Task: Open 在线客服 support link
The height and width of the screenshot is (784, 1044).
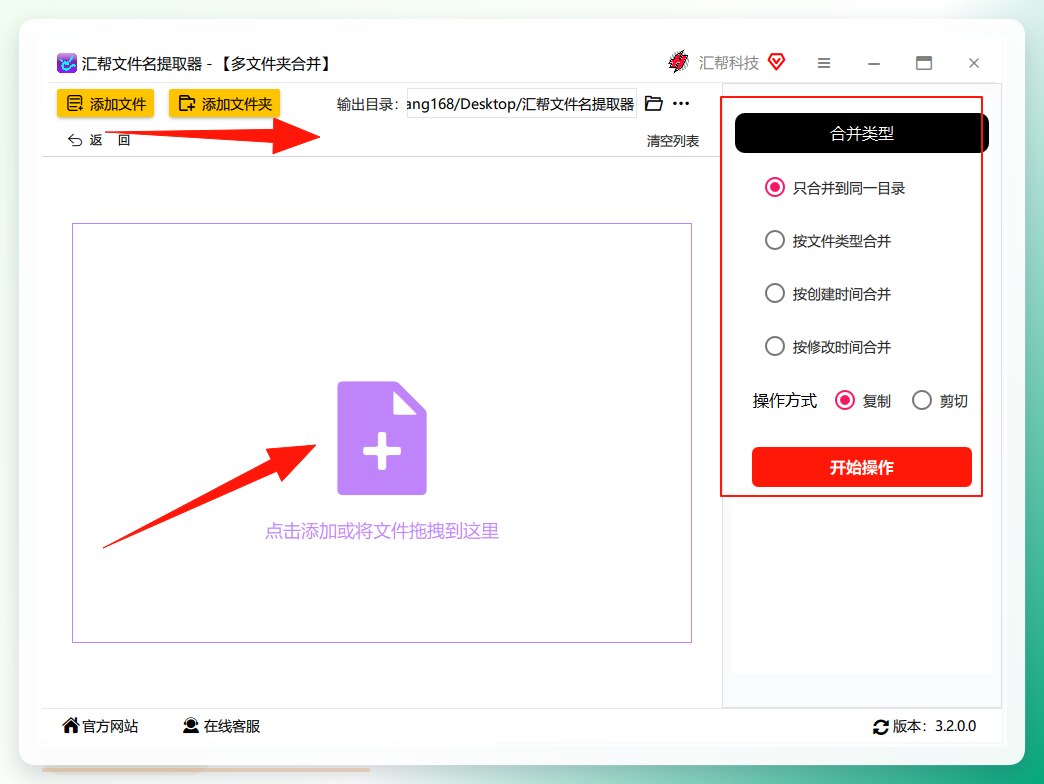Action: [x=221, y=726]
